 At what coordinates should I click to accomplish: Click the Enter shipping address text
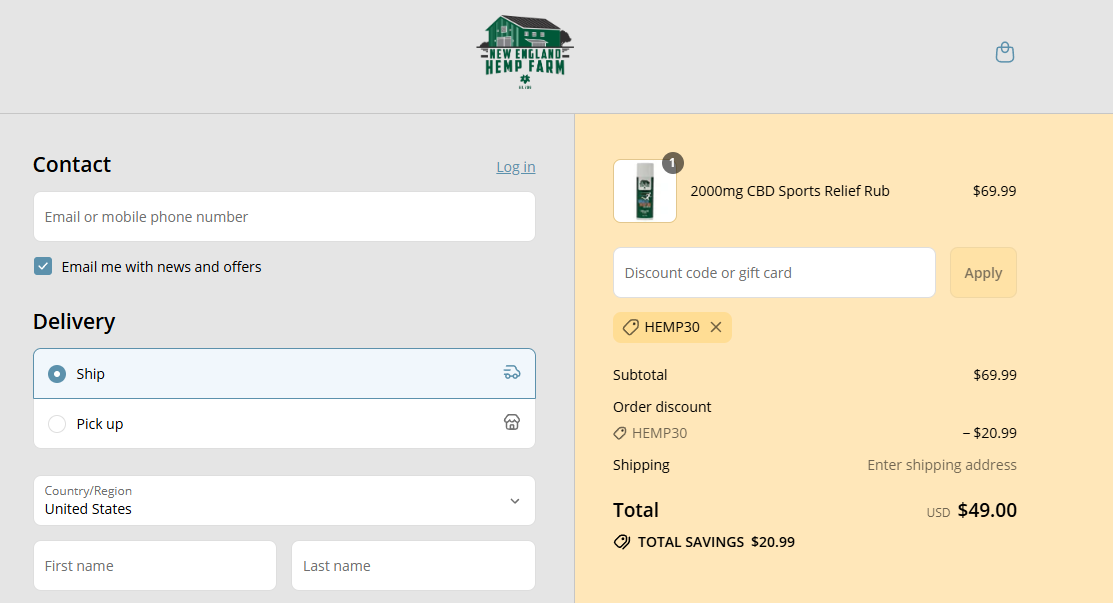click(942, 465)
